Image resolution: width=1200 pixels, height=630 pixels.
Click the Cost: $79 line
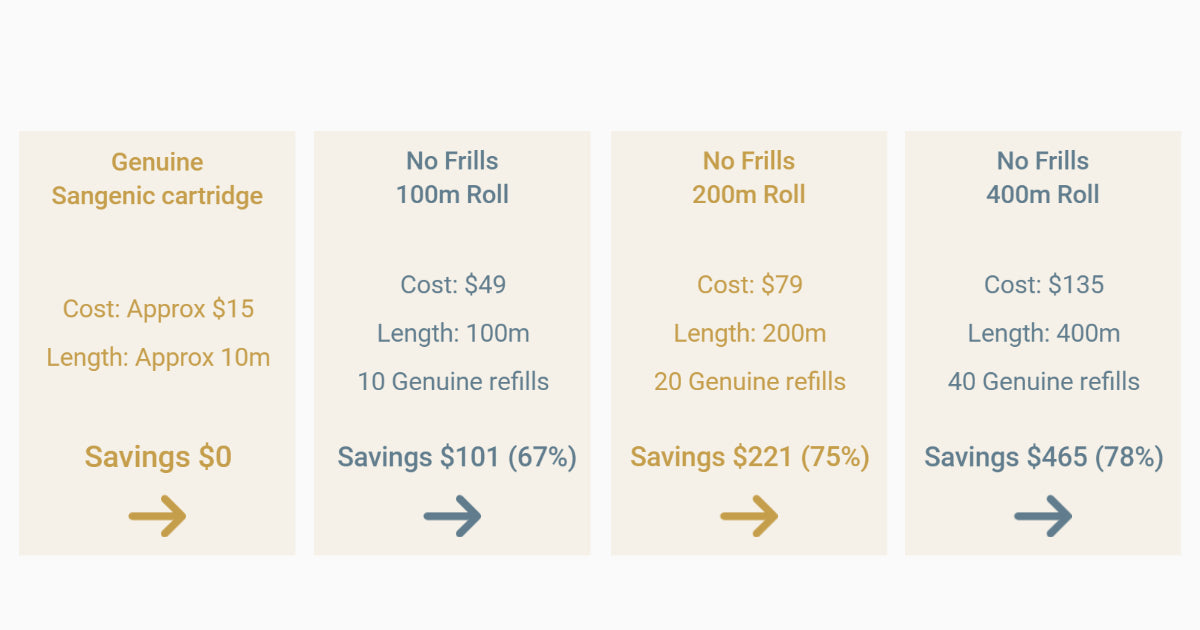point(750,285)
